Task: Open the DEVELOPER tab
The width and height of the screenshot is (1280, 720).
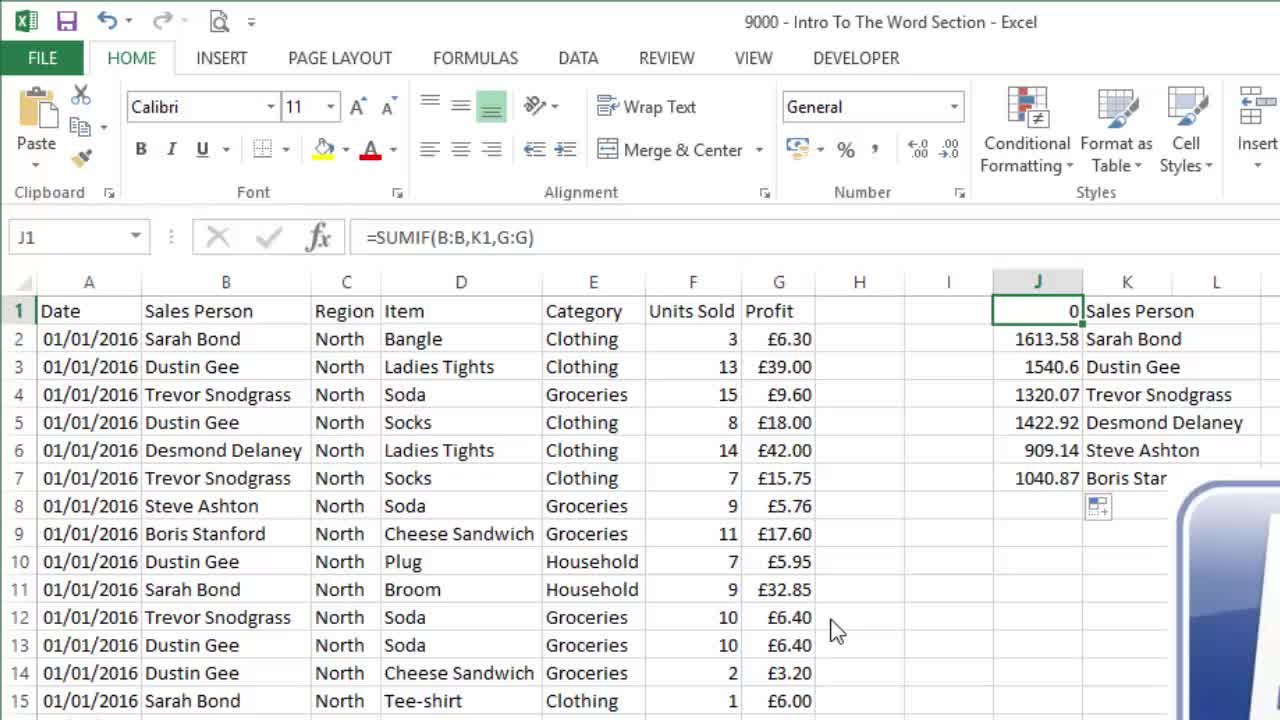Action: 856,58
